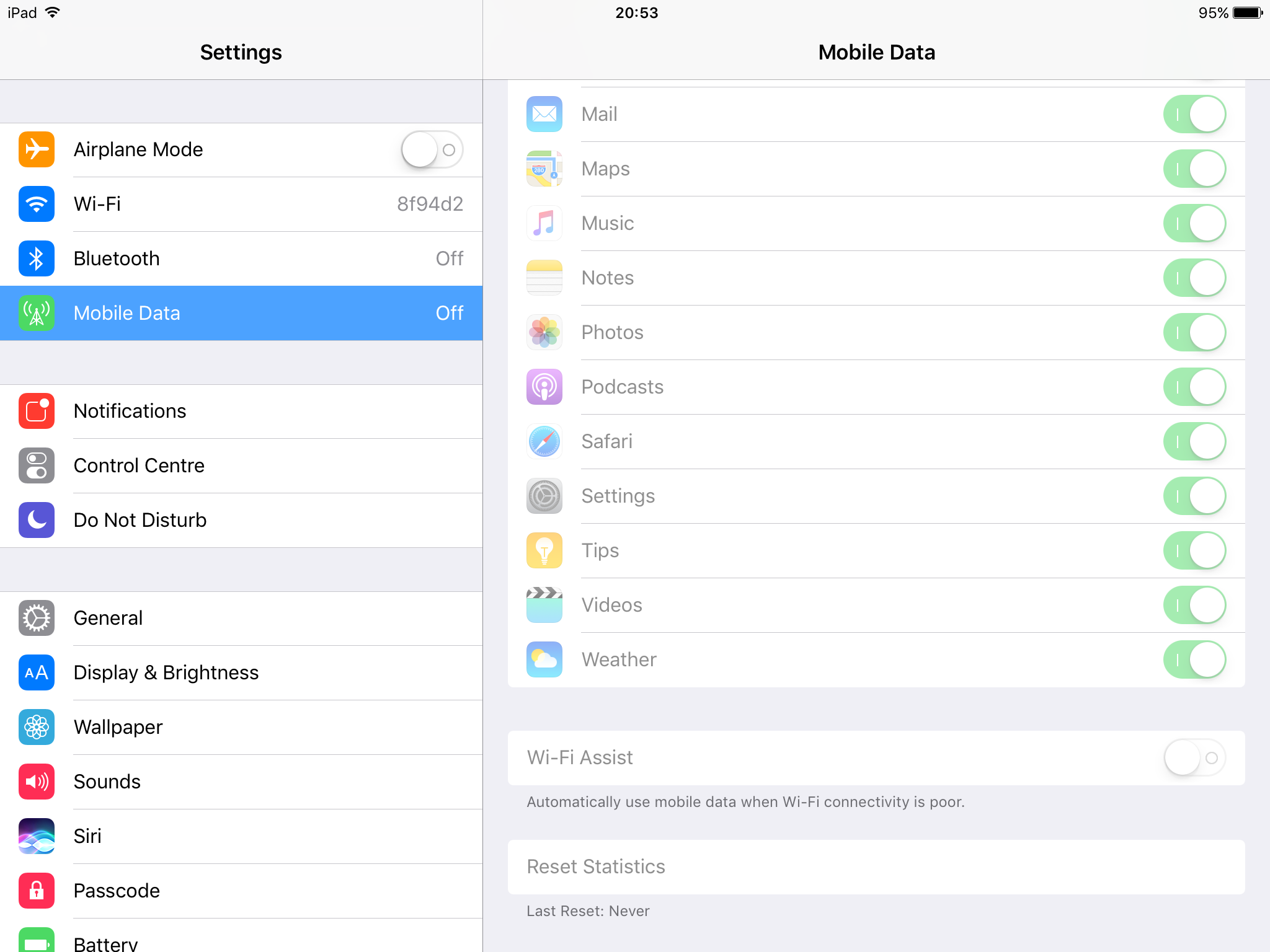
Task: Toggle the Airplane Mode switch
Action: coord(432,149)
